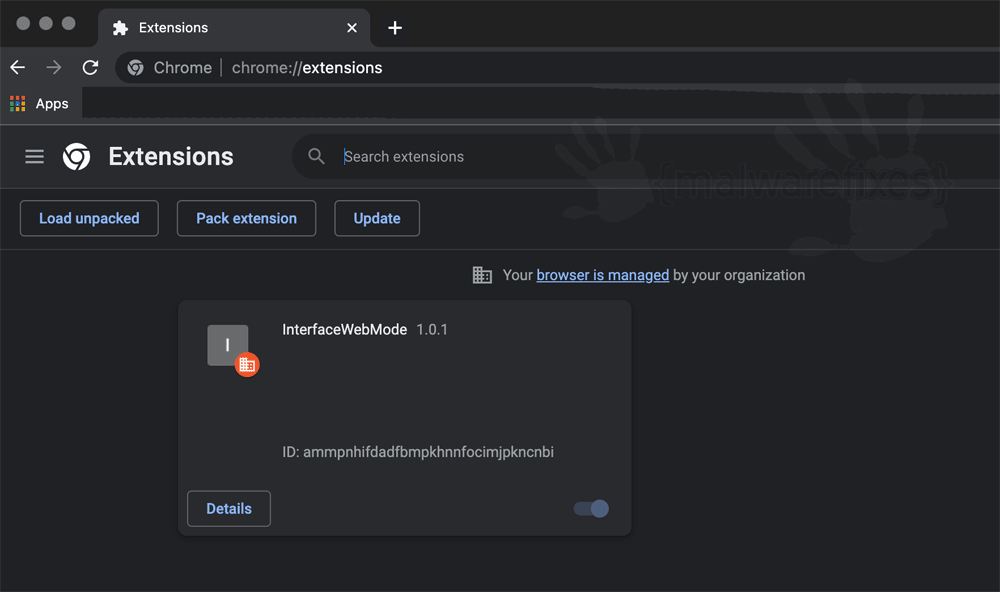
Task: Click the Pack extension button
Action: [246, 218]
